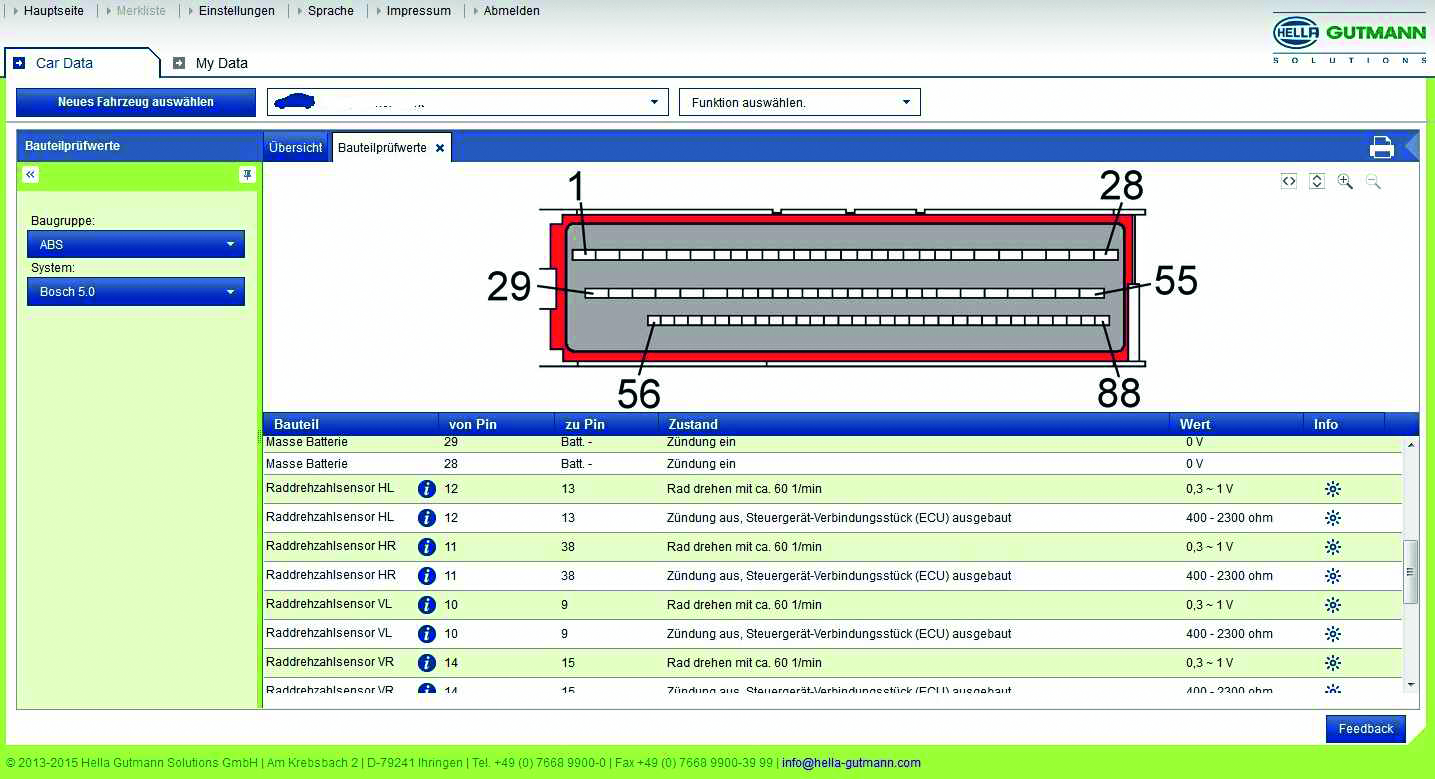Click the table vertical scrollbar thumb
The width and height of the screenshot is (1435, 779).
[x=1410, y=572]
